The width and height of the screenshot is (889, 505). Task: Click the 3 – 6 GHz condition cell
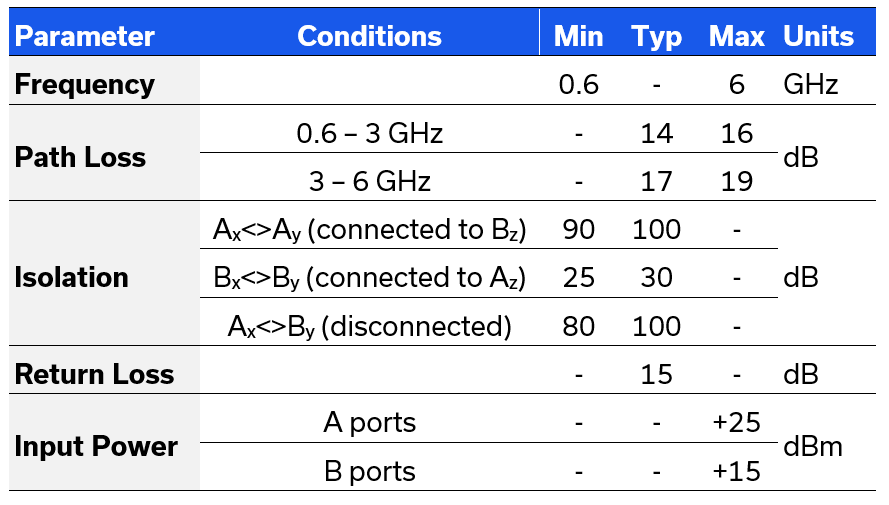pyautogui.click(x=369, y=182)
